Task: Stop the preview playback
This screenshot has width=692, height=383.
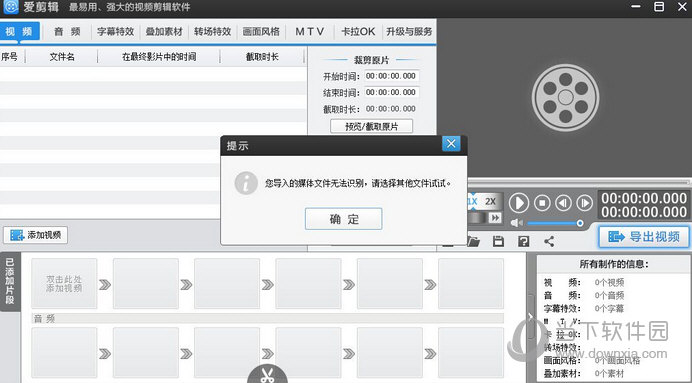Action: click(x=542, y=203)
